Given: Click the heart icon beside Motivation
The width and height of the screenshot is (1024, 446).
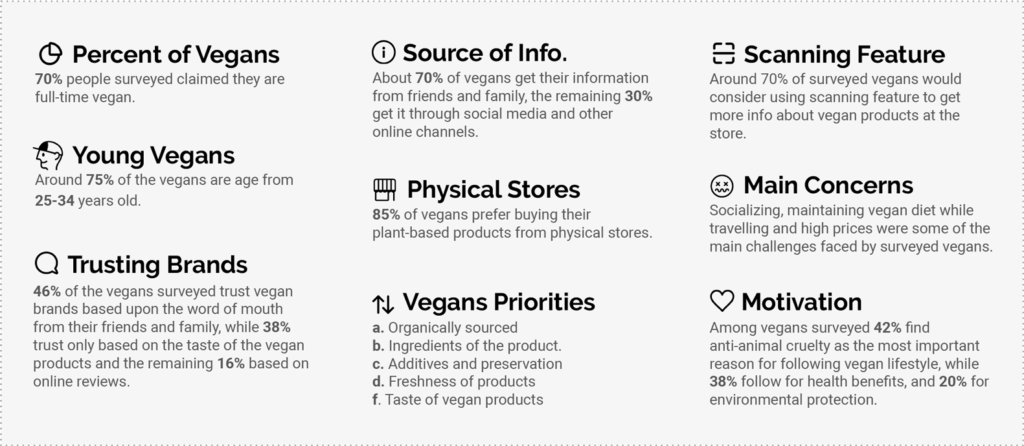Looking at the screenshot, I should [x=721, y=301].
